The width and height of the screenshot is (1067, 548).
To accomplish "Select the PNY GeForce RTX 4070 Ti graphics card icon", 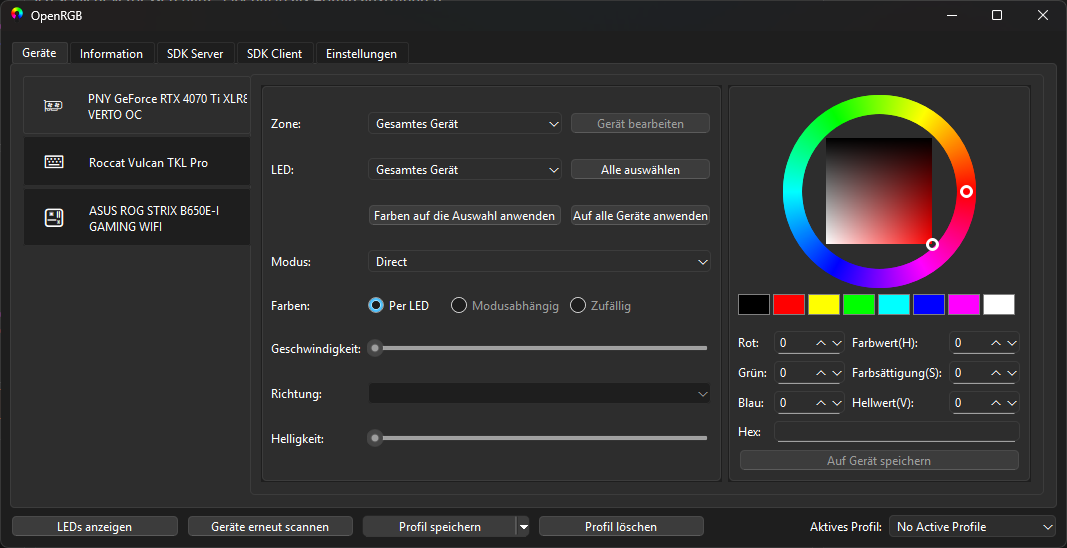I will coord(54,106).
